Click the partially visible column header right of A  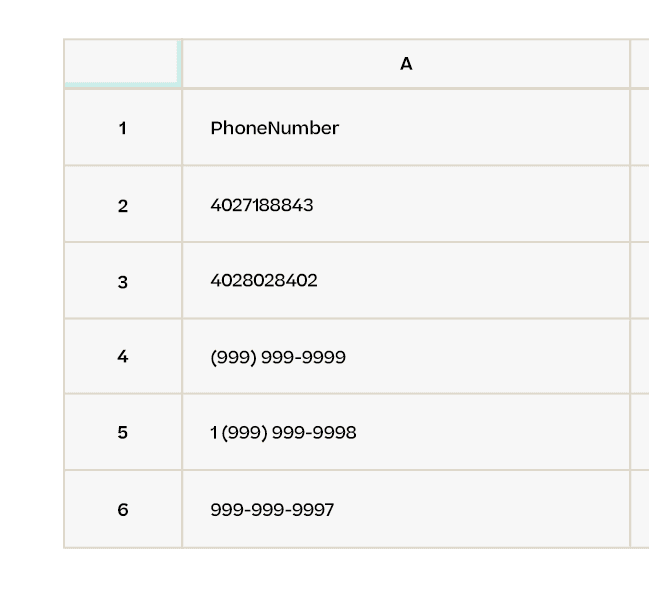(x=640, y=64)
